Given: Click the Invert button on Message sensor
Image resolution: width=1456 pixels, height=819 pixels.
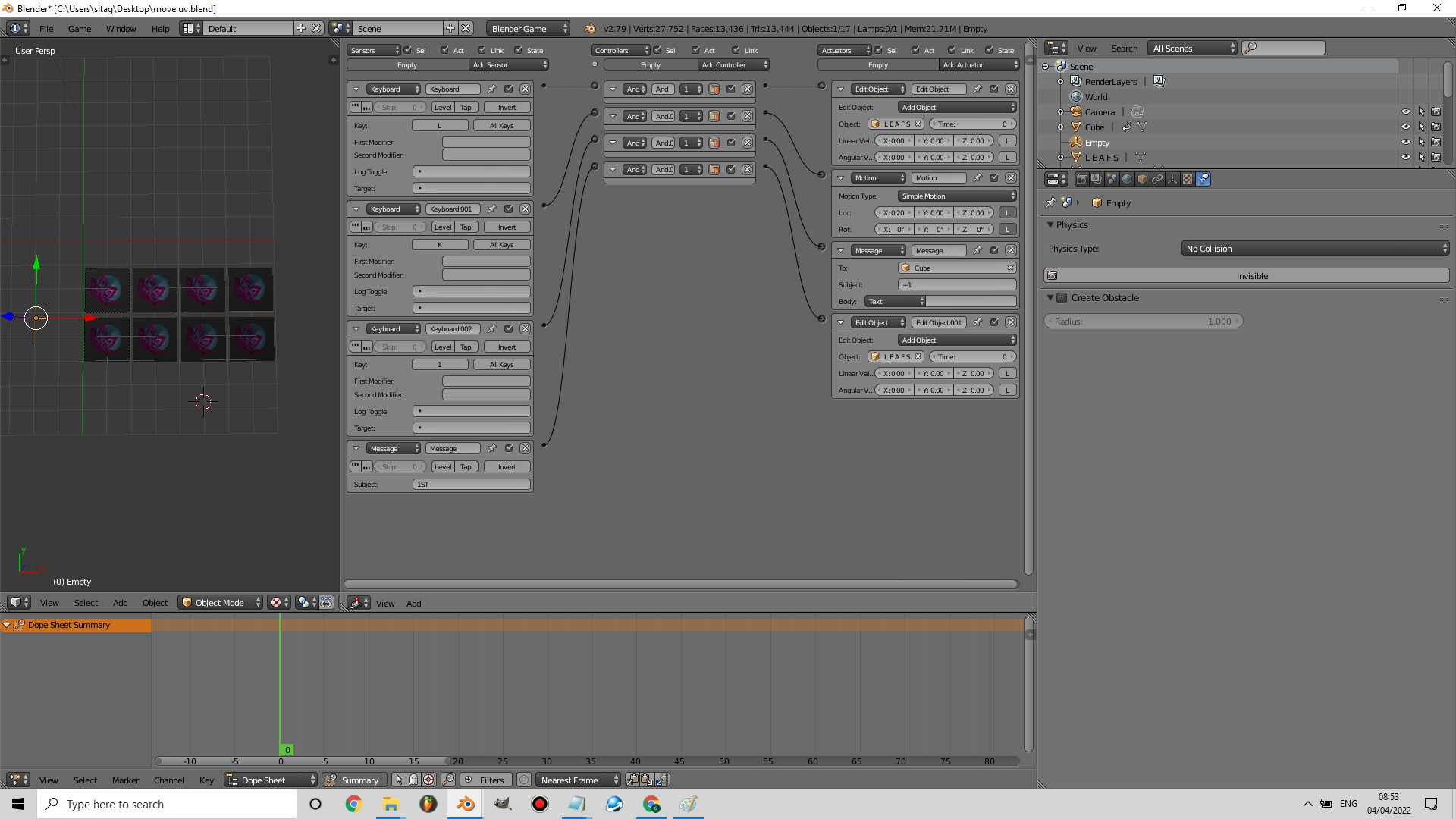Looking at the screenshot, I should [507, 466].
